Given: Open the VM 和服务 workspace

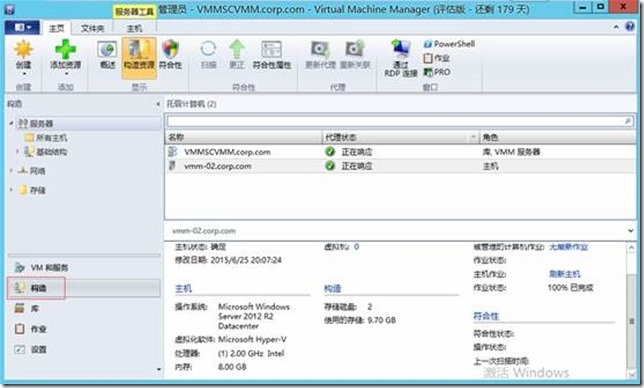Looking at the screenshot, I should (83, 268).
